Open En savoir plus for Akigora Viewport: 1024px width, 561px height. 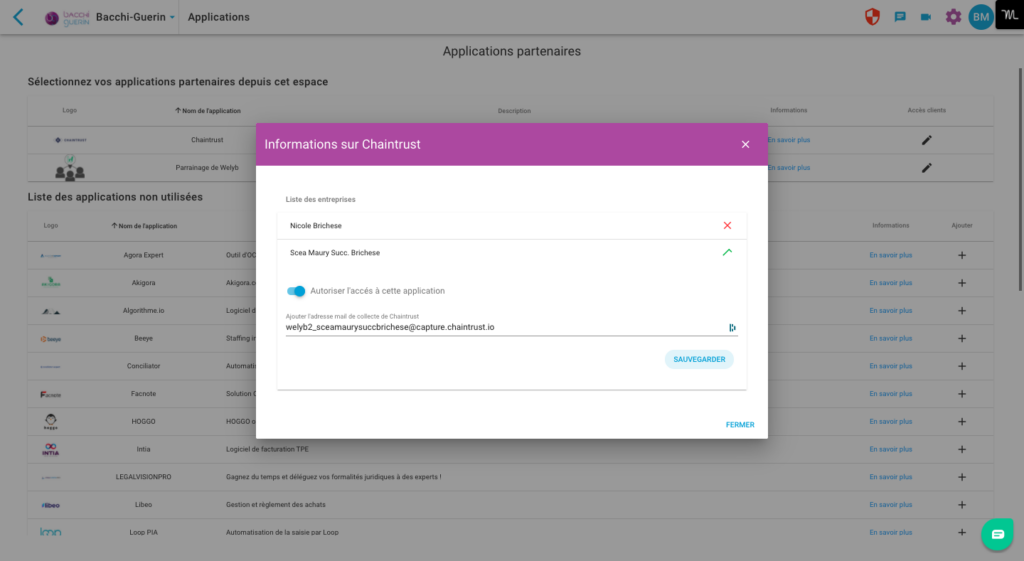pyautogui.click(x=890, y=283)
